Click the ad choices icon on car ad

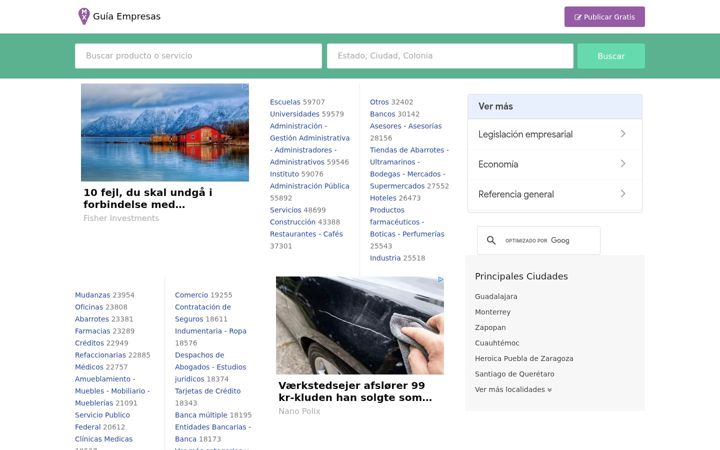coord(440,279)
